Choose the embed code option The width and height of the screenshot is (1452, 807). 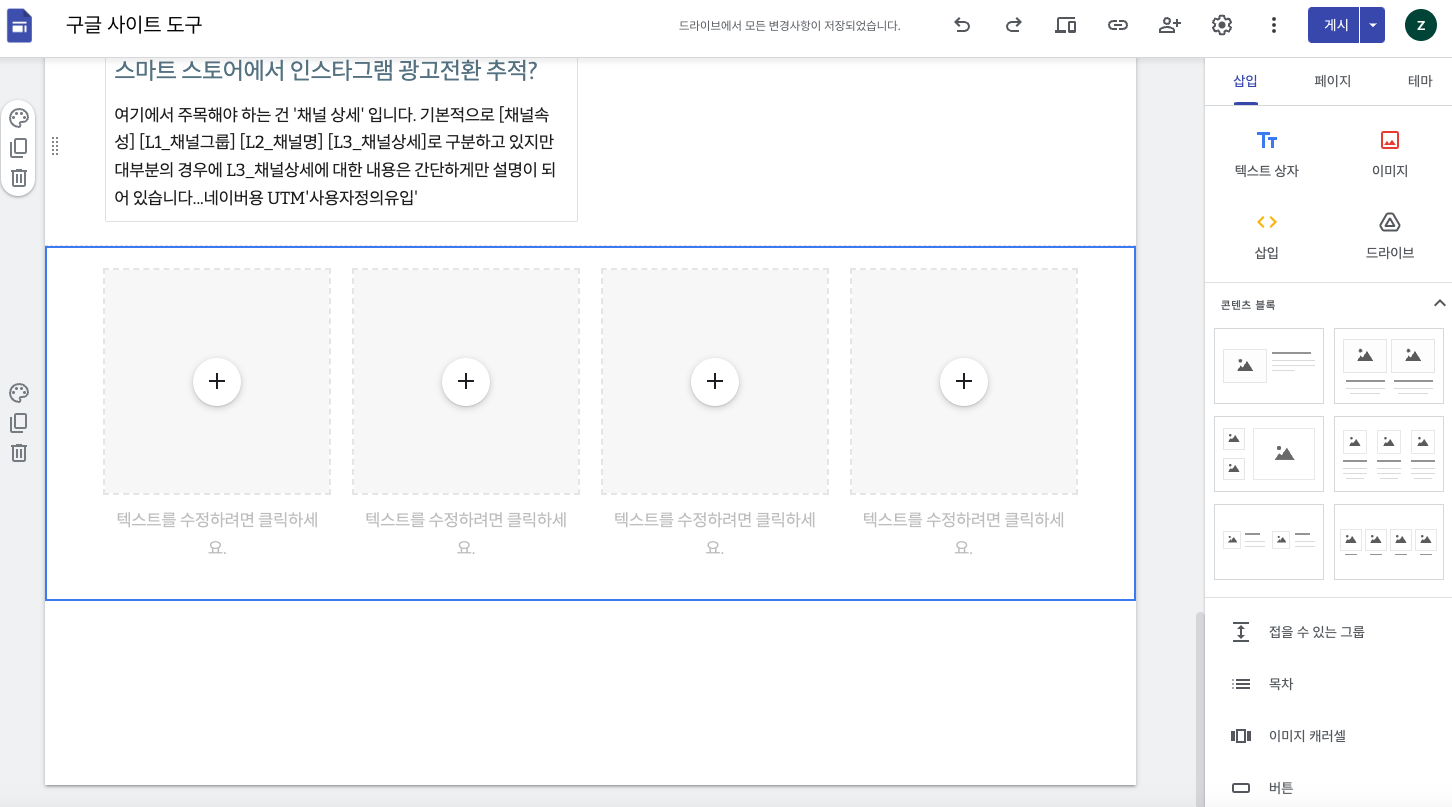coord(1267,235)
